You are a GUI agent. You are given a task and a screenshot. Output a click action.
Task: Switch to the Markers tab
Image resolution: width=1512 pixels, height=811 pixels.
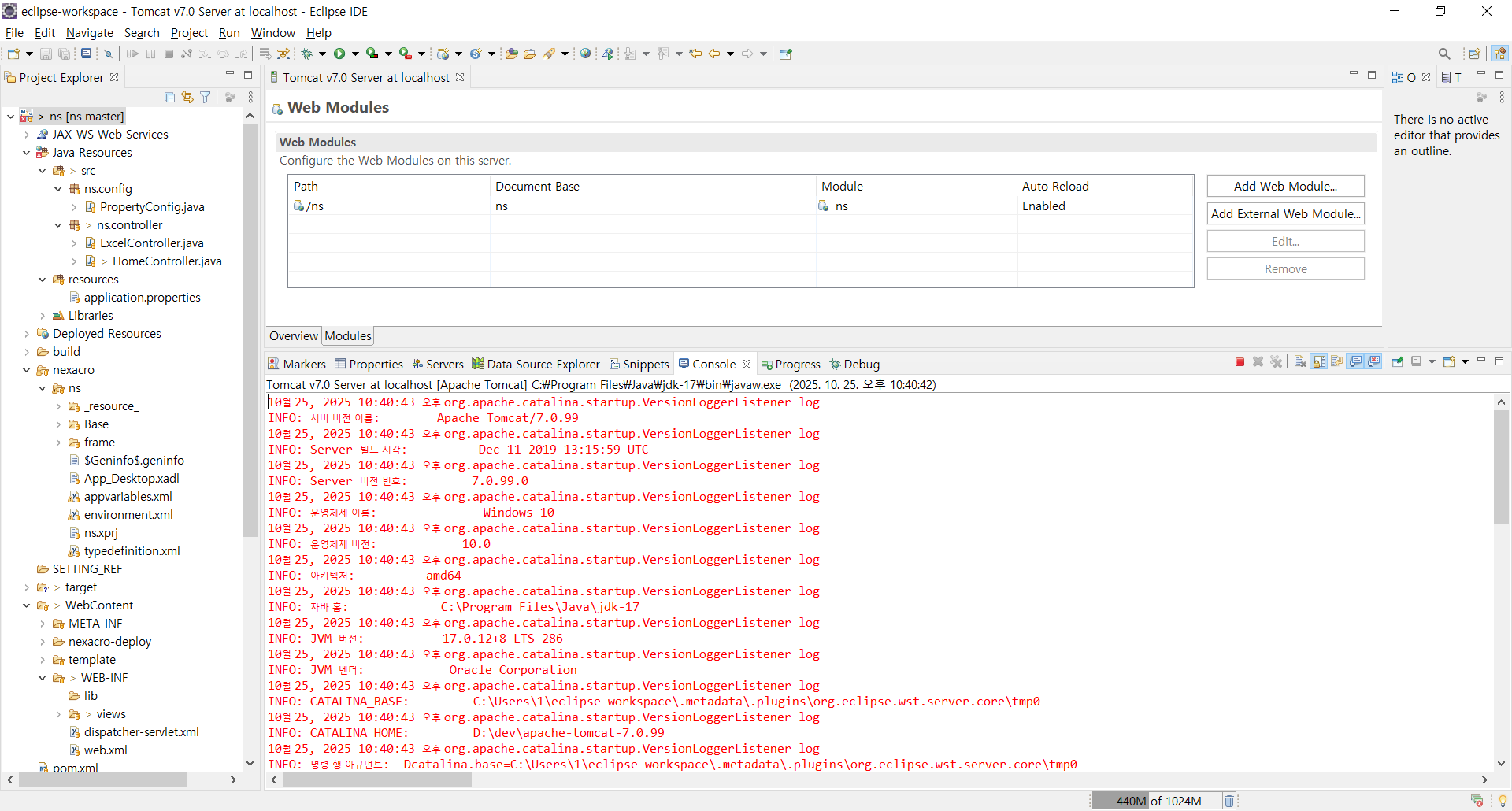coord(297,364)
